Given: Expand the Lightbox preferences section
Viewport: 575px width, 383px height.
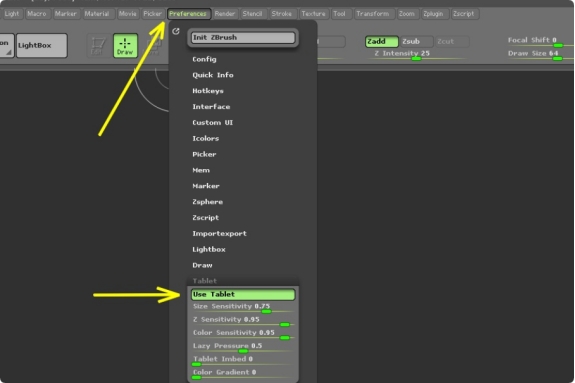Looking at the screenshot, I should [209, 249].
